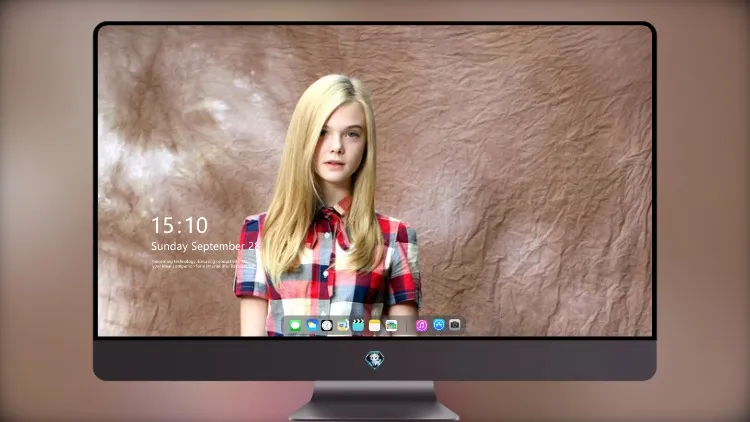This screenshot has height=422, width=750.
Task: Open the Clock app in the dock
Action: pyautogui.click(x=327, y=325)
